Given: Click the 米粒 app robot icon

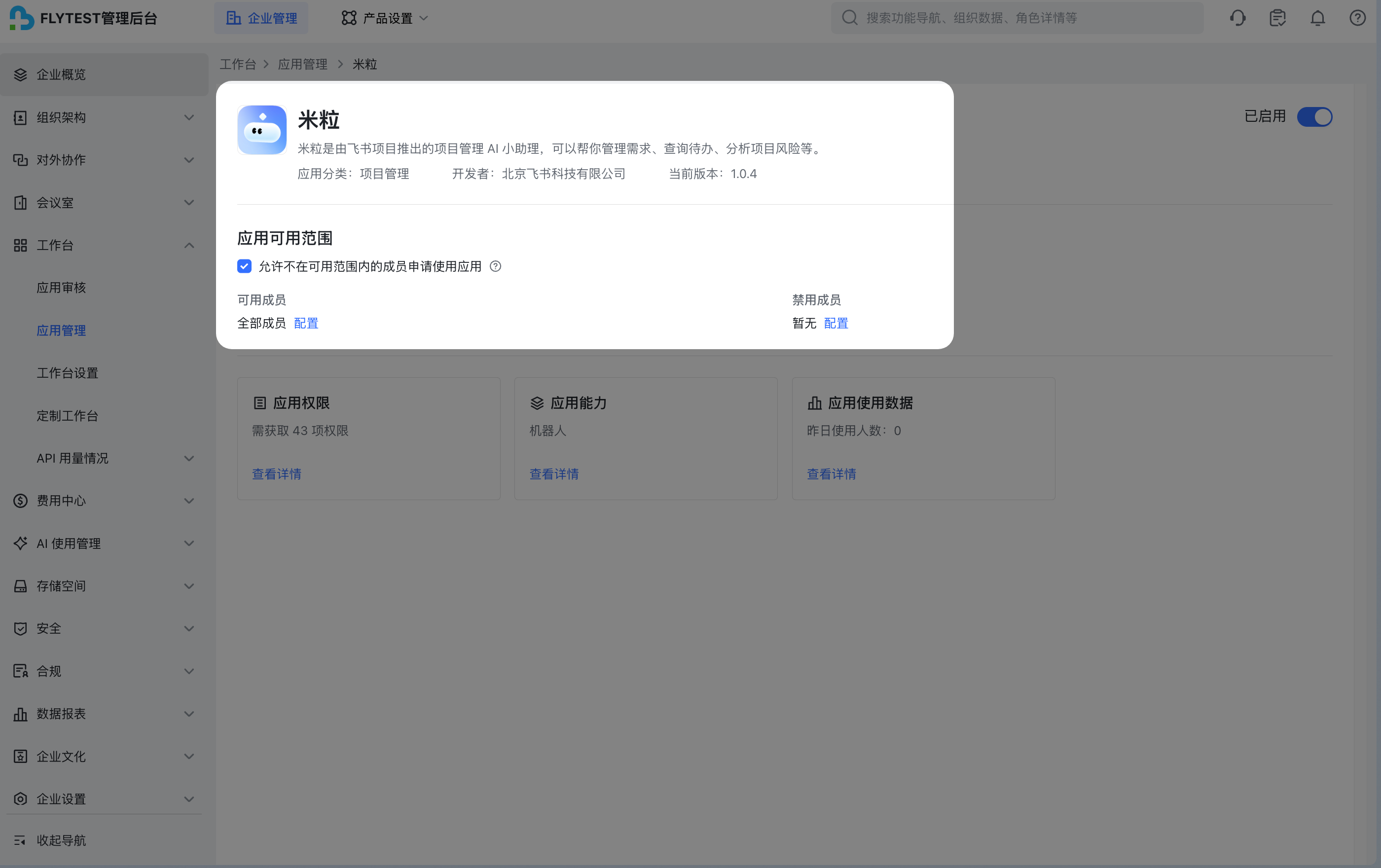Looking at the screenshot, I should (262, 130).
